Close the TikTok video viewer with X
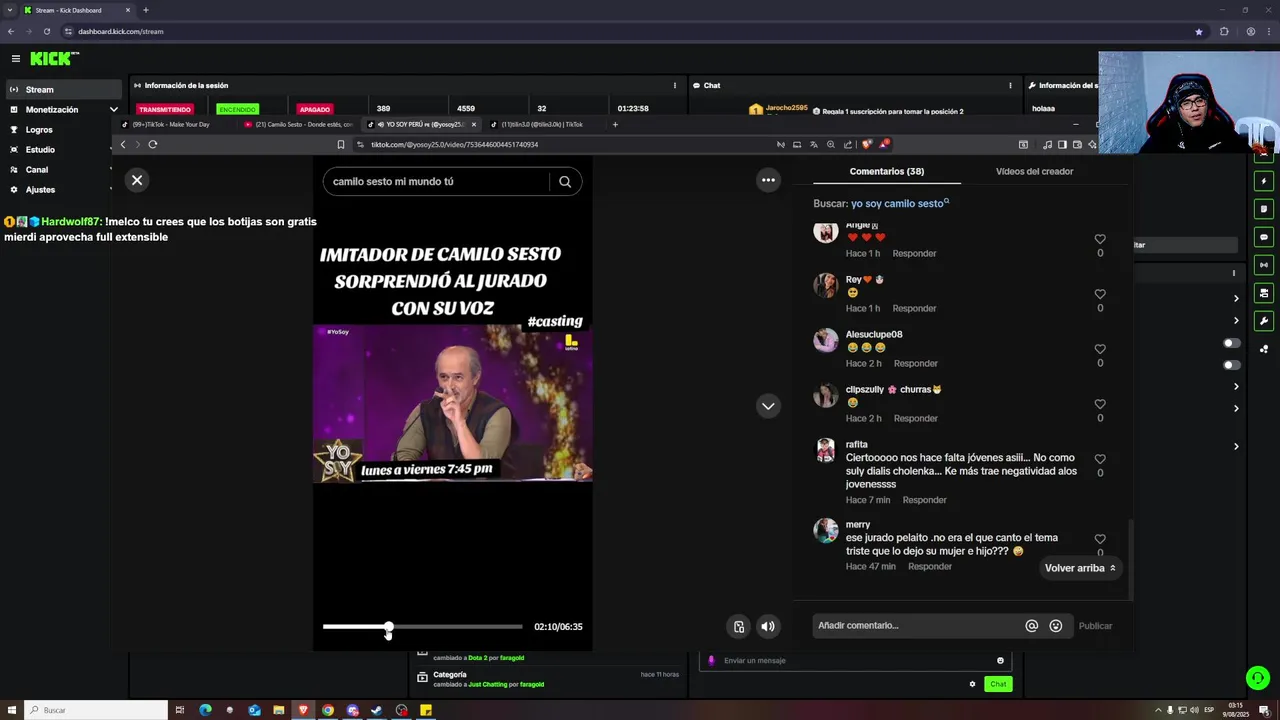The image size is (1280, 720). point(137,180)
